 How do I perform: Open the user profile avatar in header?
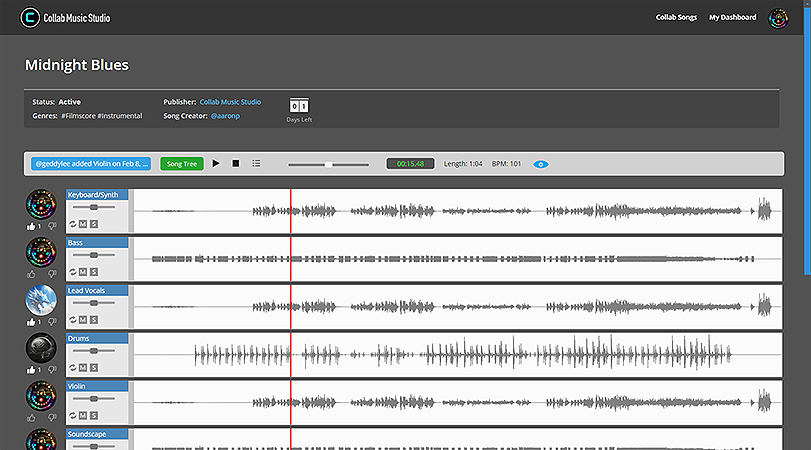[x=778, y=18]
